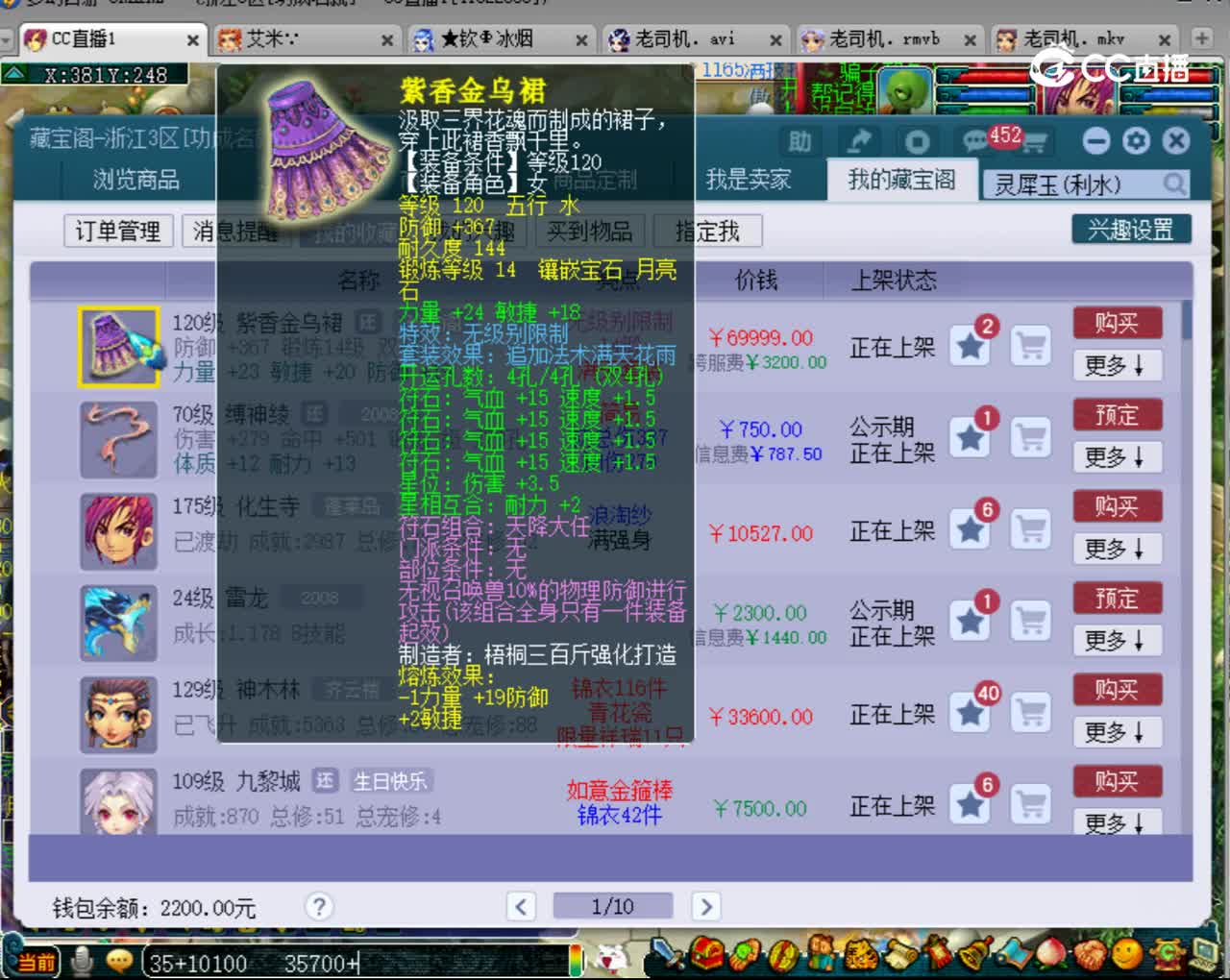Toggle favorite star for 化生寺 character

click(x=971, y=529)
